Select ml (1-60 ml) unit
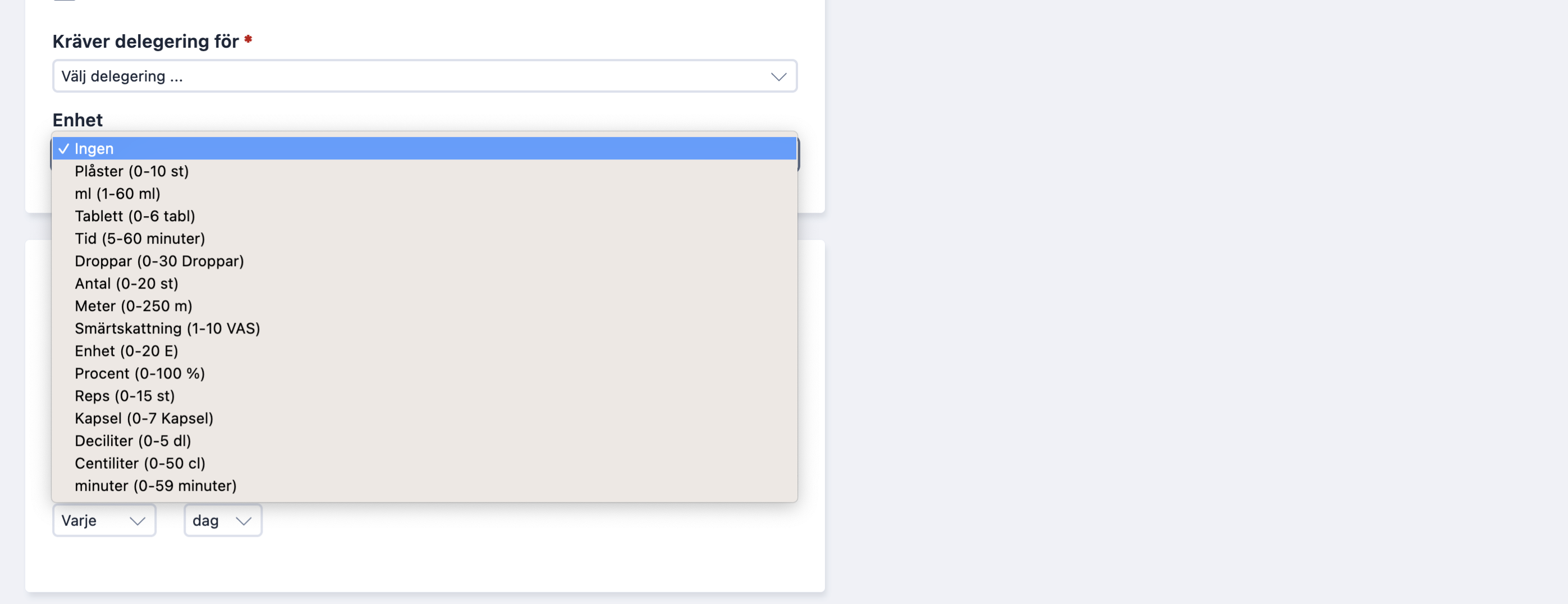The width and height of the screenshot is (1568, 604). tap(425, 194)
